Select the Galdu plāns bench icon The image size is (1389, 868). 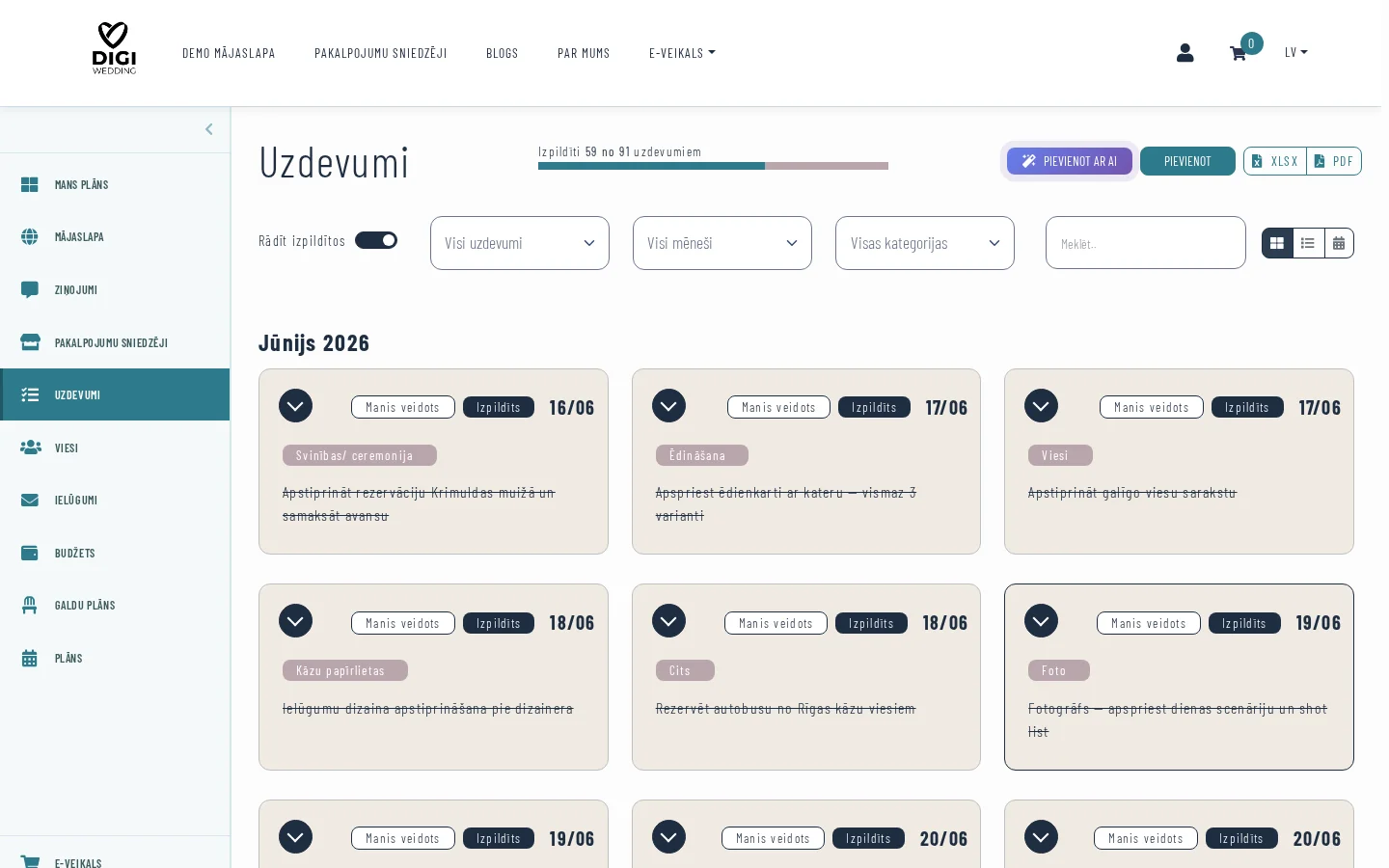(31, 605)
